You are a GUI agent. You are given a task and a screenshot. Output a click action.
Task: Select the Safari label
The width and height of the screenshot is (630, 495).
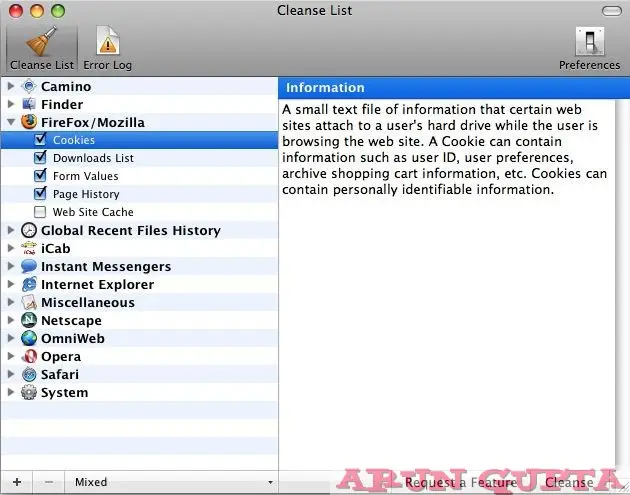(x=60, y=374)
